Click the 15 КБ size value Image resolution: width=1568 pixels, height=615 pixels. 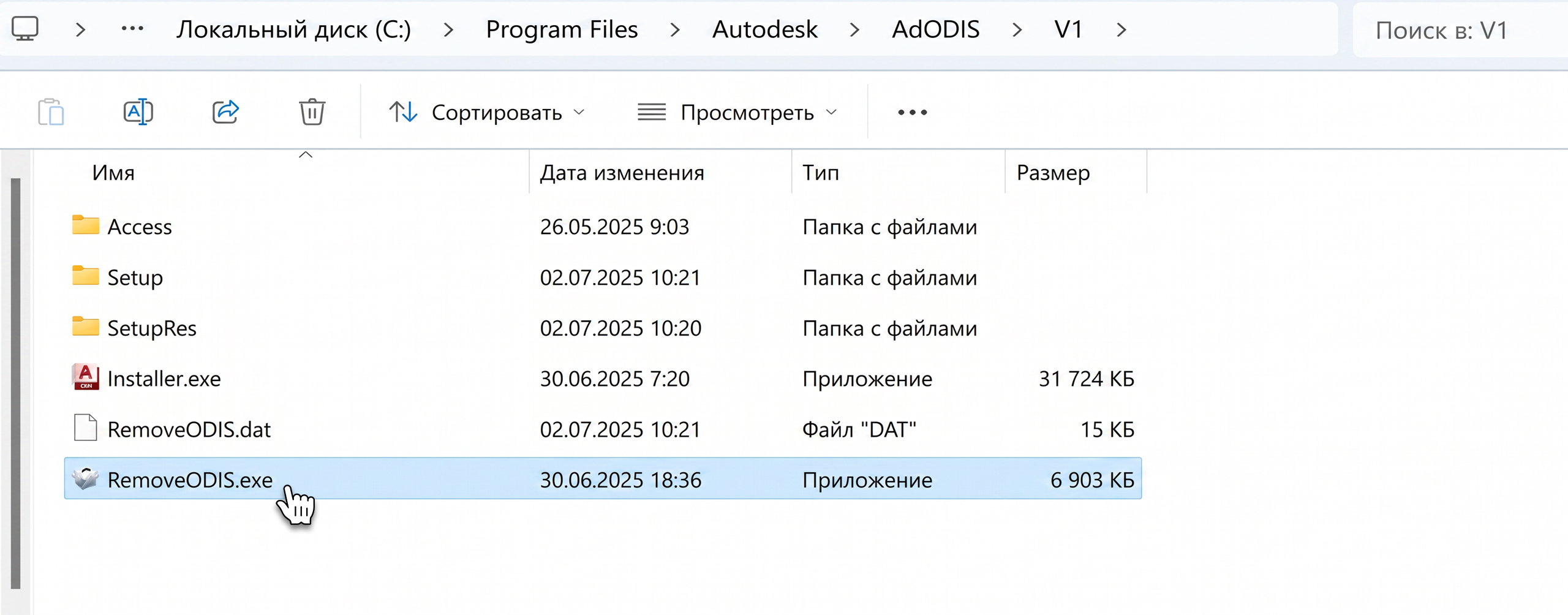1107,429
